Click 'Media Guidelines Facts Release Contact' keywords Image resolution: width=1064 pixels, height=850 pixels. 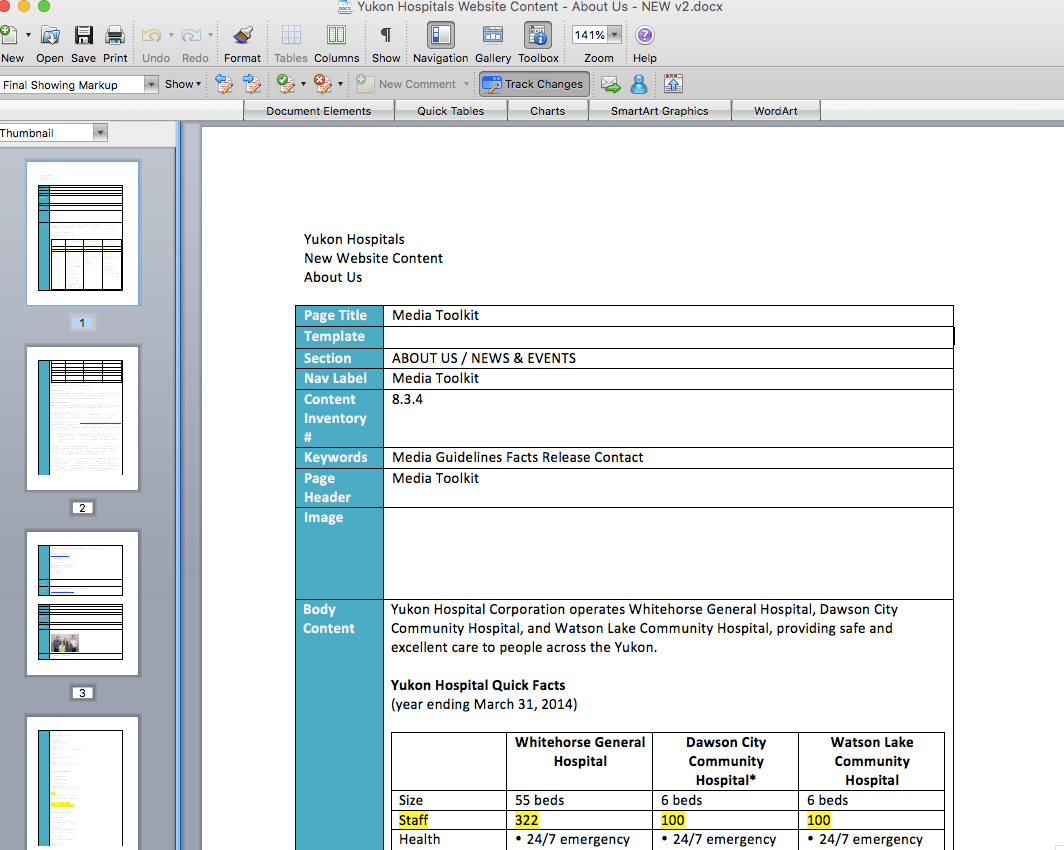point(517,457)
